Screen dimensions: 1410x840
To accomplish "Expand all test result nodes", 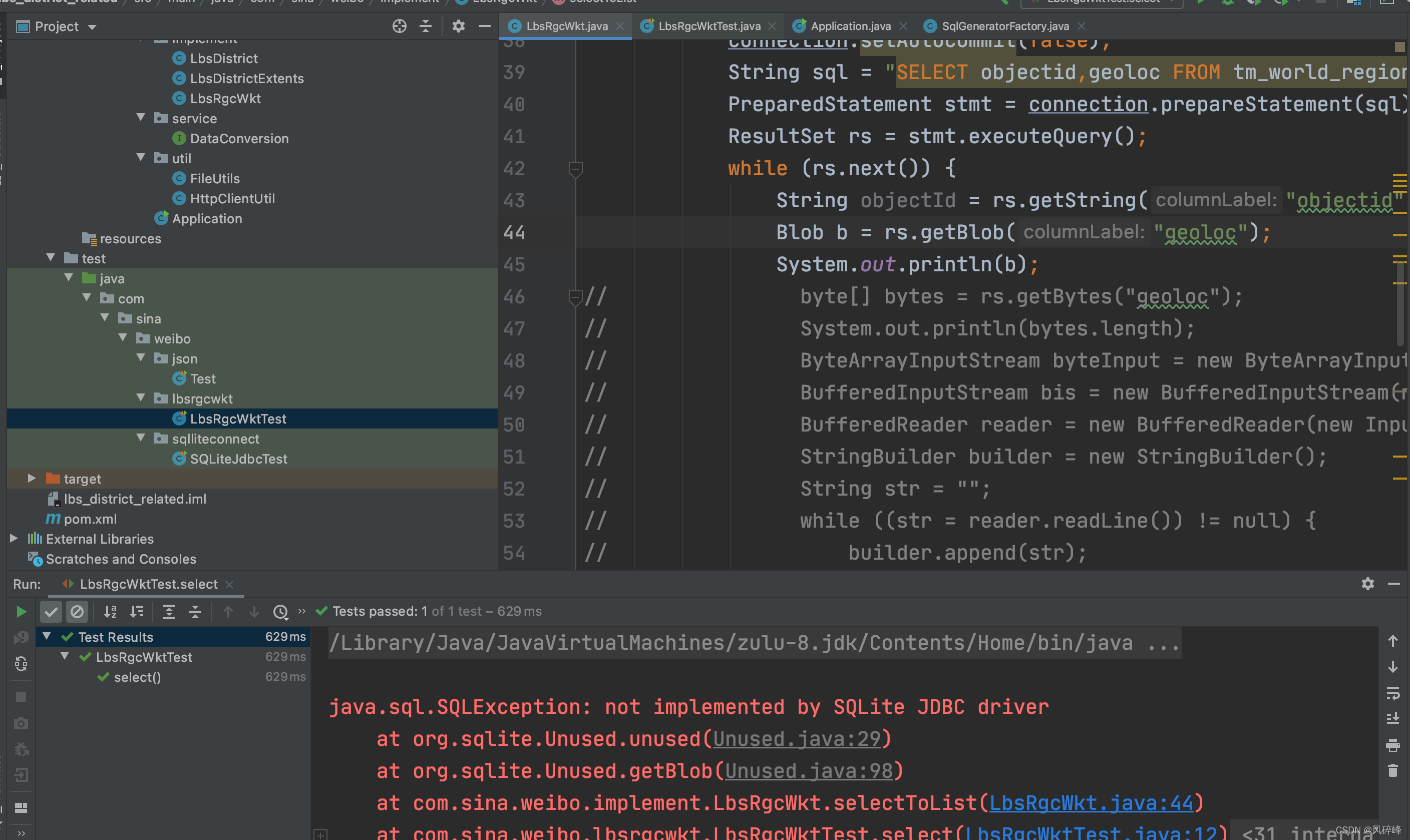I will (169, 612).
